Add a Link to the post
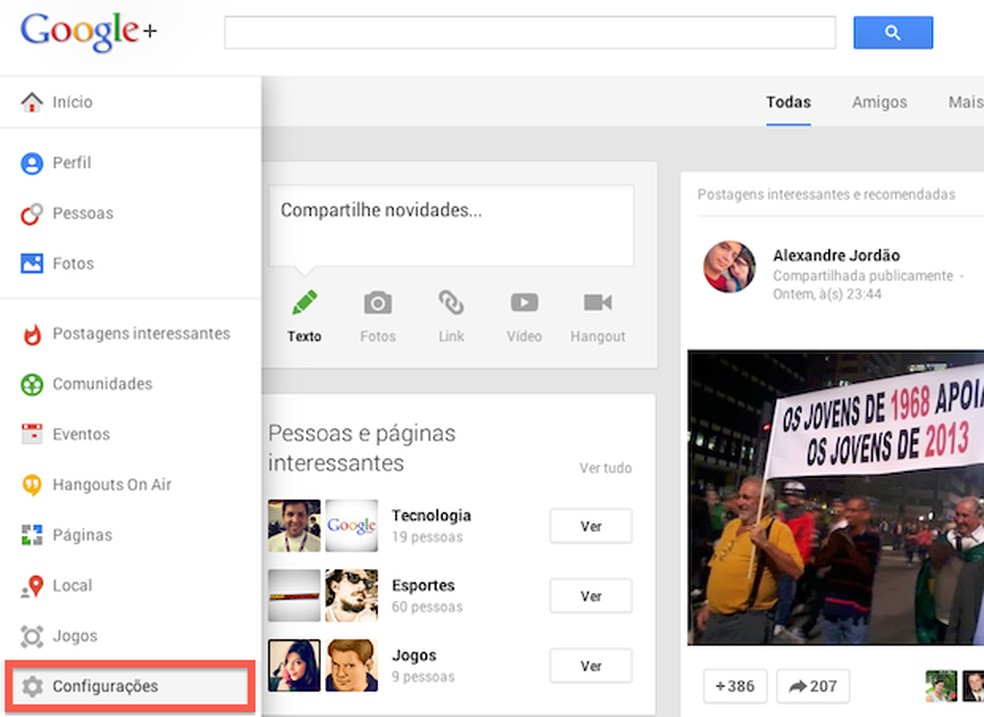The width and height of the screenshot is (984, 717). pyautogui.click(x=451, y=315)
